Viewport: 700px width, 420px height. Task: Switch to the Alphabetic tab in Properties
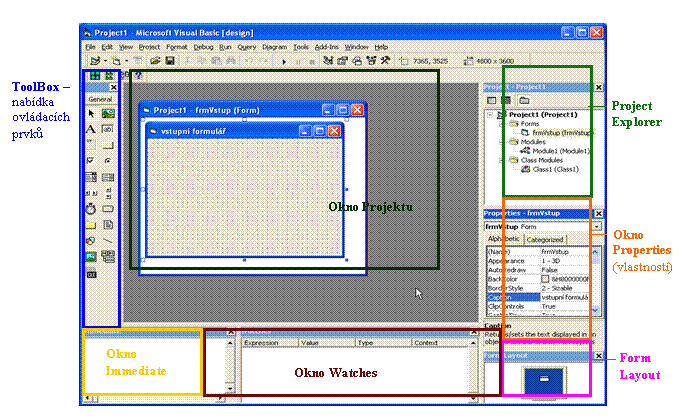point(504,239)
